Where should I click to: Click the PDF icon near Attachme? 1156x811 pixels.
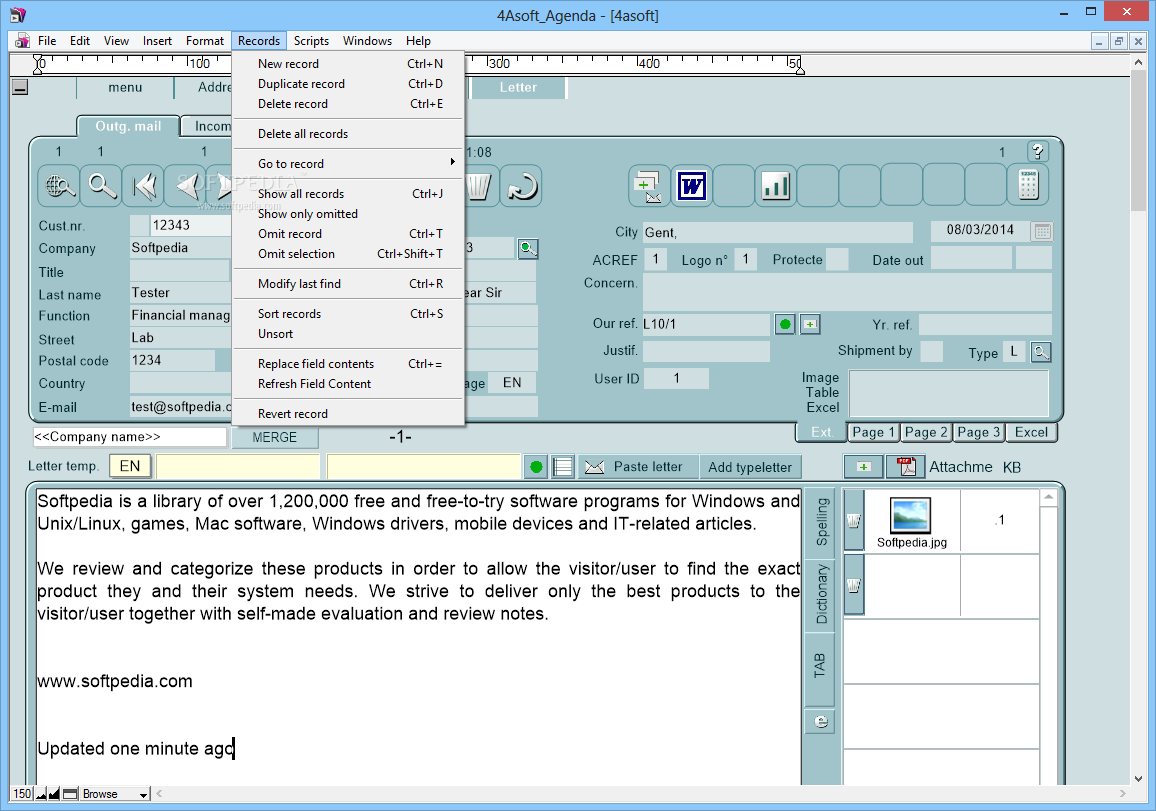pos(905,467)
